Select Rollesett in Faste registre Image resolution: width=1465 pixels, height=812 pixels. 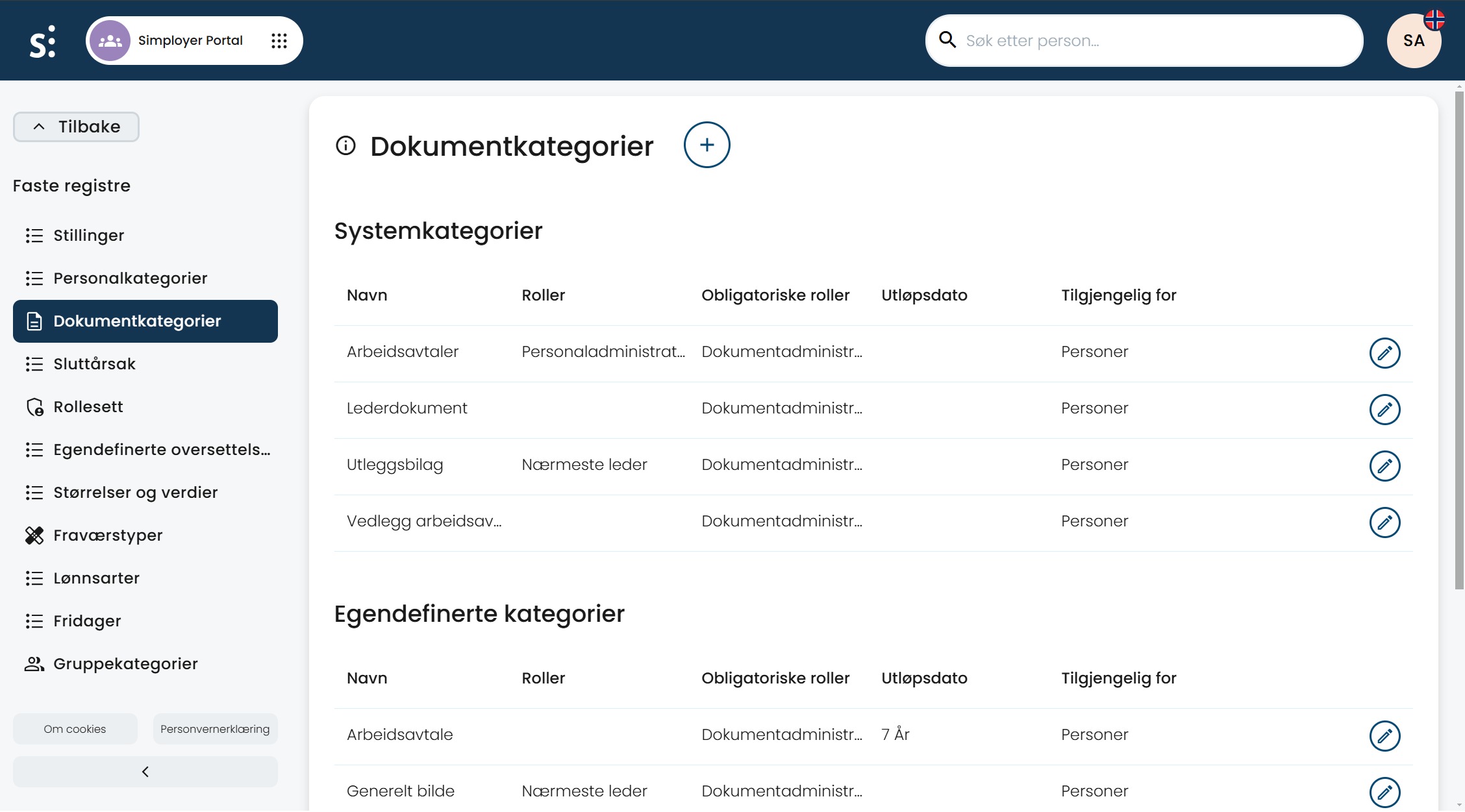click(x=88, y=407)
